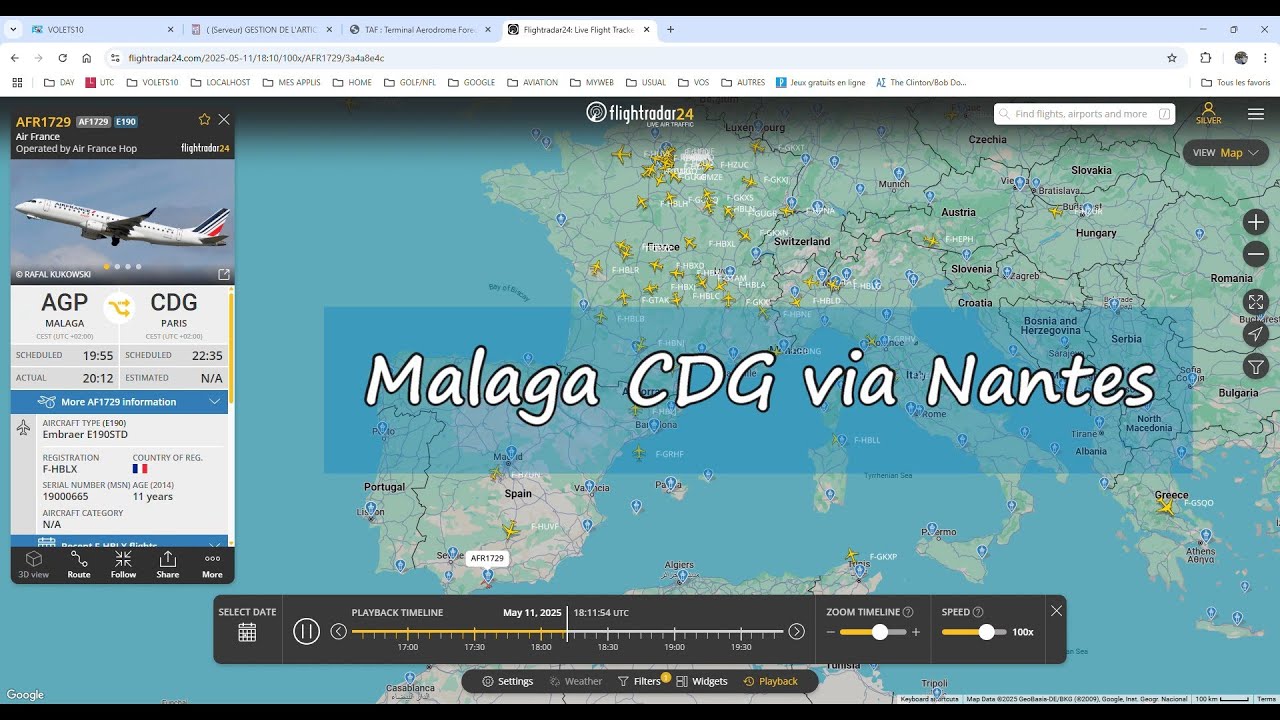Open Zoom Timeline help icon
Image resolution: width=1280 pixels, height=720 pixels.
(908, 612)
